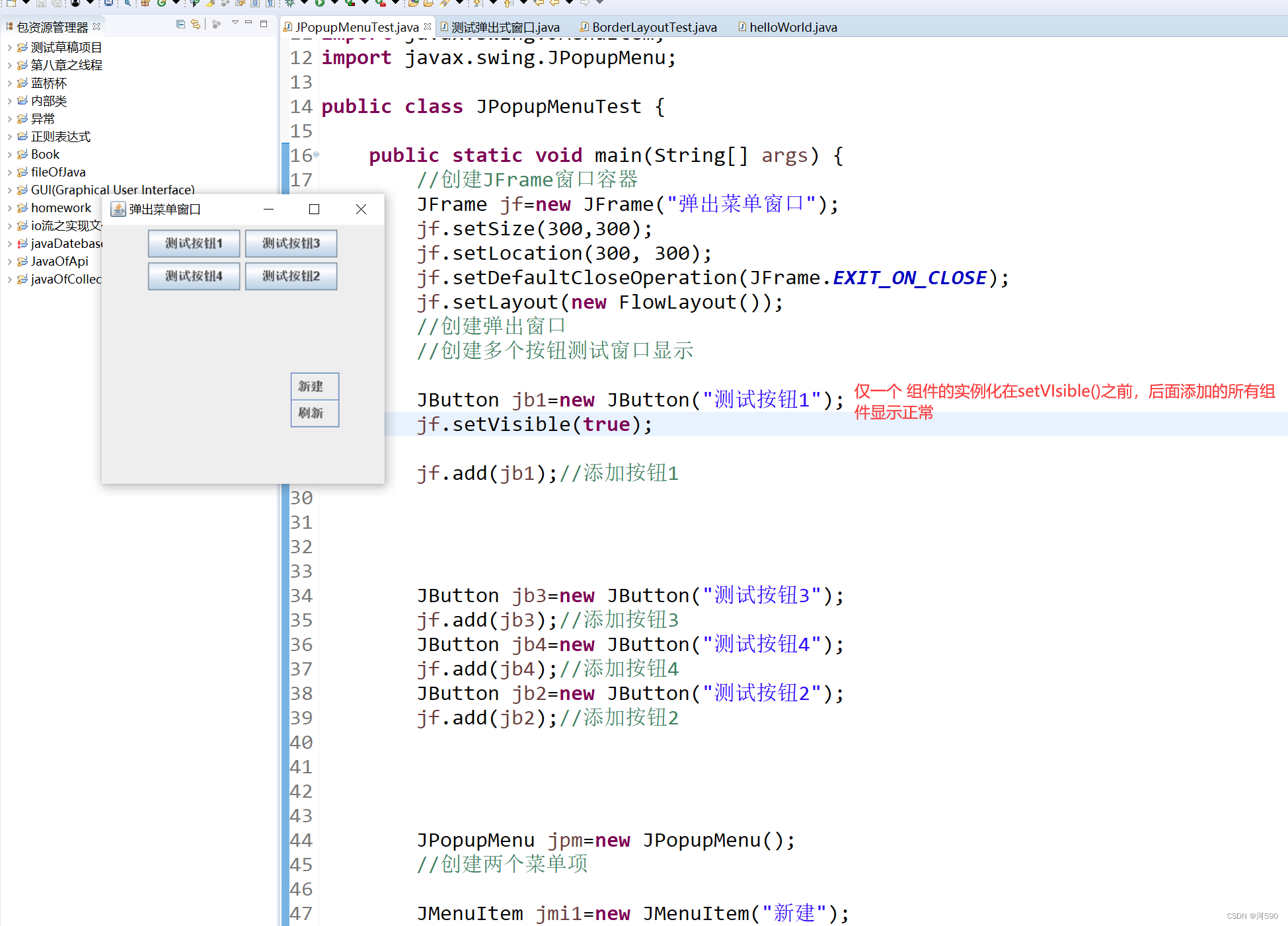The height and width of the screenshot is (926, 1288).
Task: Close the 包资源管理器 view tab
Action: (x=96, y=26)
